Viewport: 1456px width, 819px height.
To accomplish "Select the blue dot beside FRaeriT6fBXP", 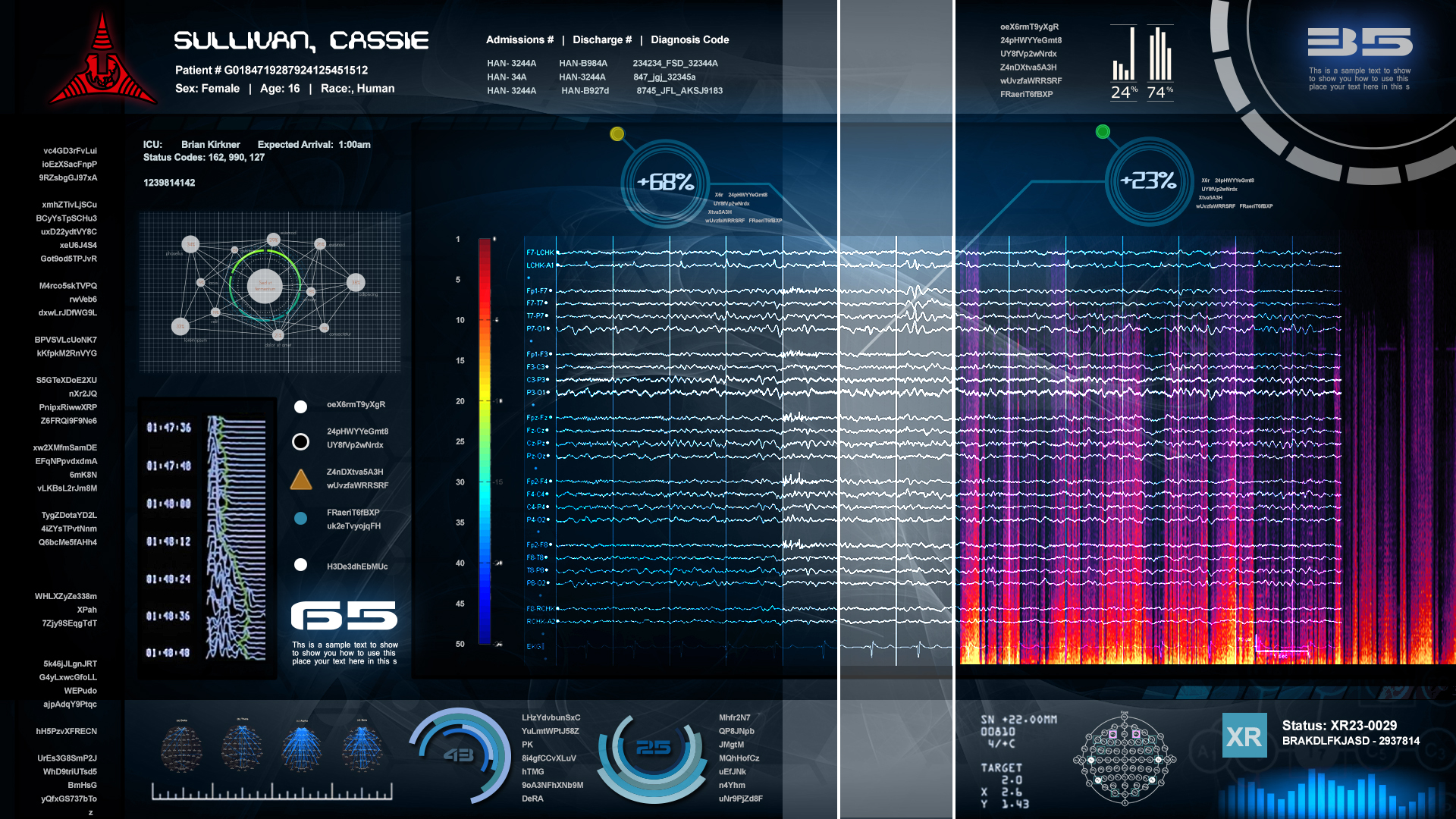I will [301, 519].
